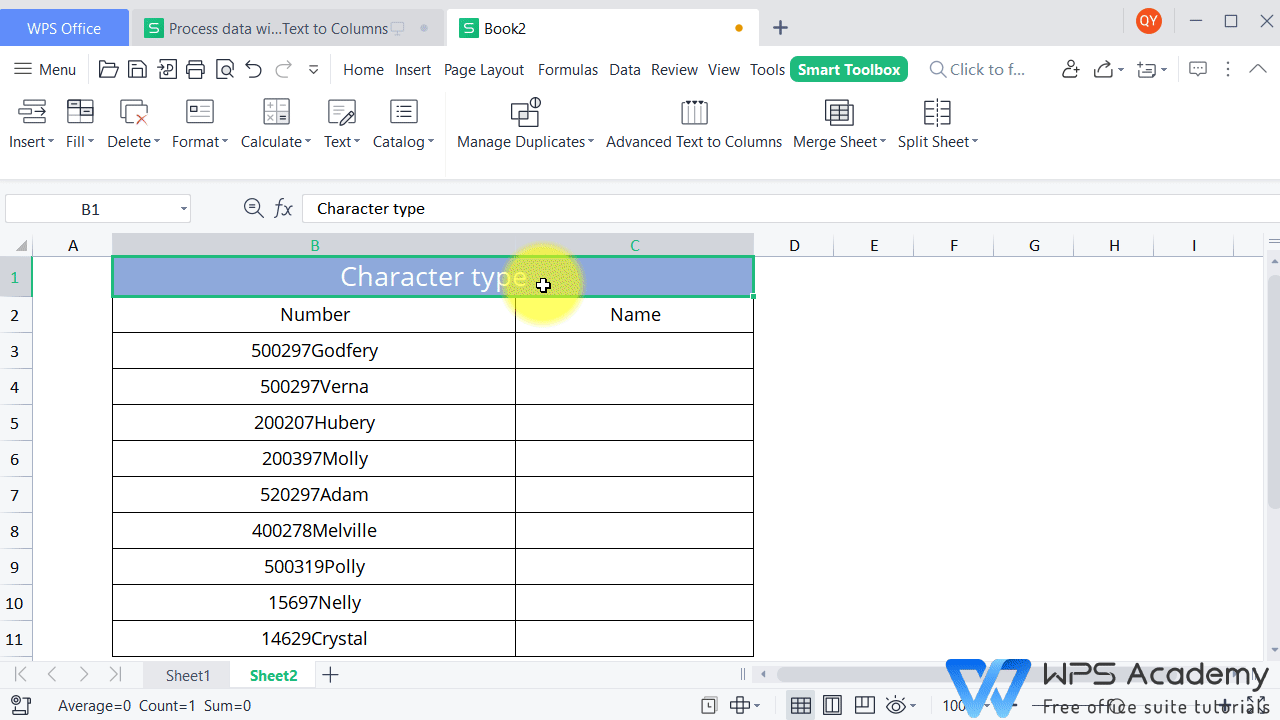1280x720 pixels.
Task: Select row 5 header
Action: tap(15, 423)
